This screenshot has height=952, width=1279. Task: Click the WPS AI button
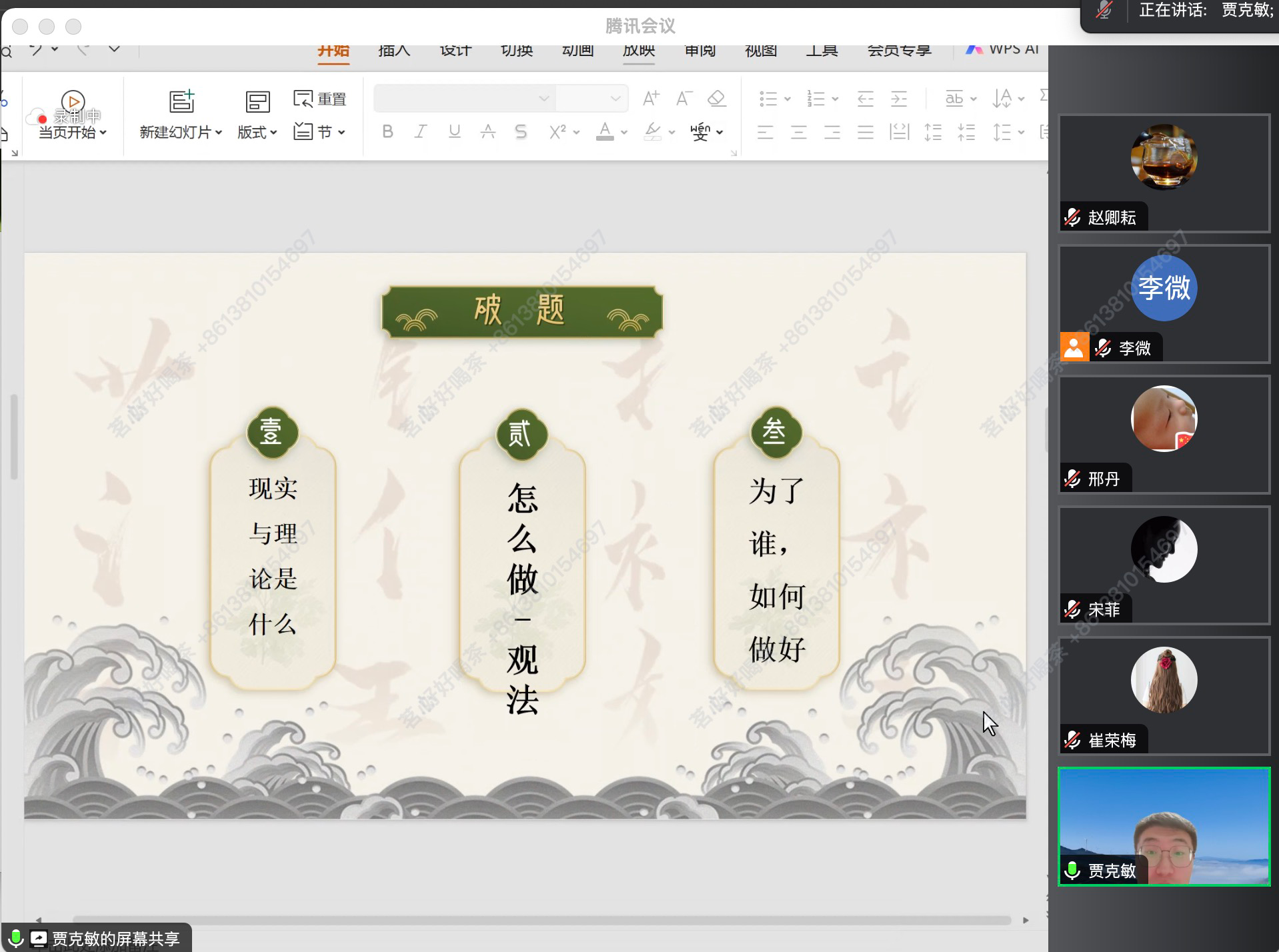[x=1002, y=51]
